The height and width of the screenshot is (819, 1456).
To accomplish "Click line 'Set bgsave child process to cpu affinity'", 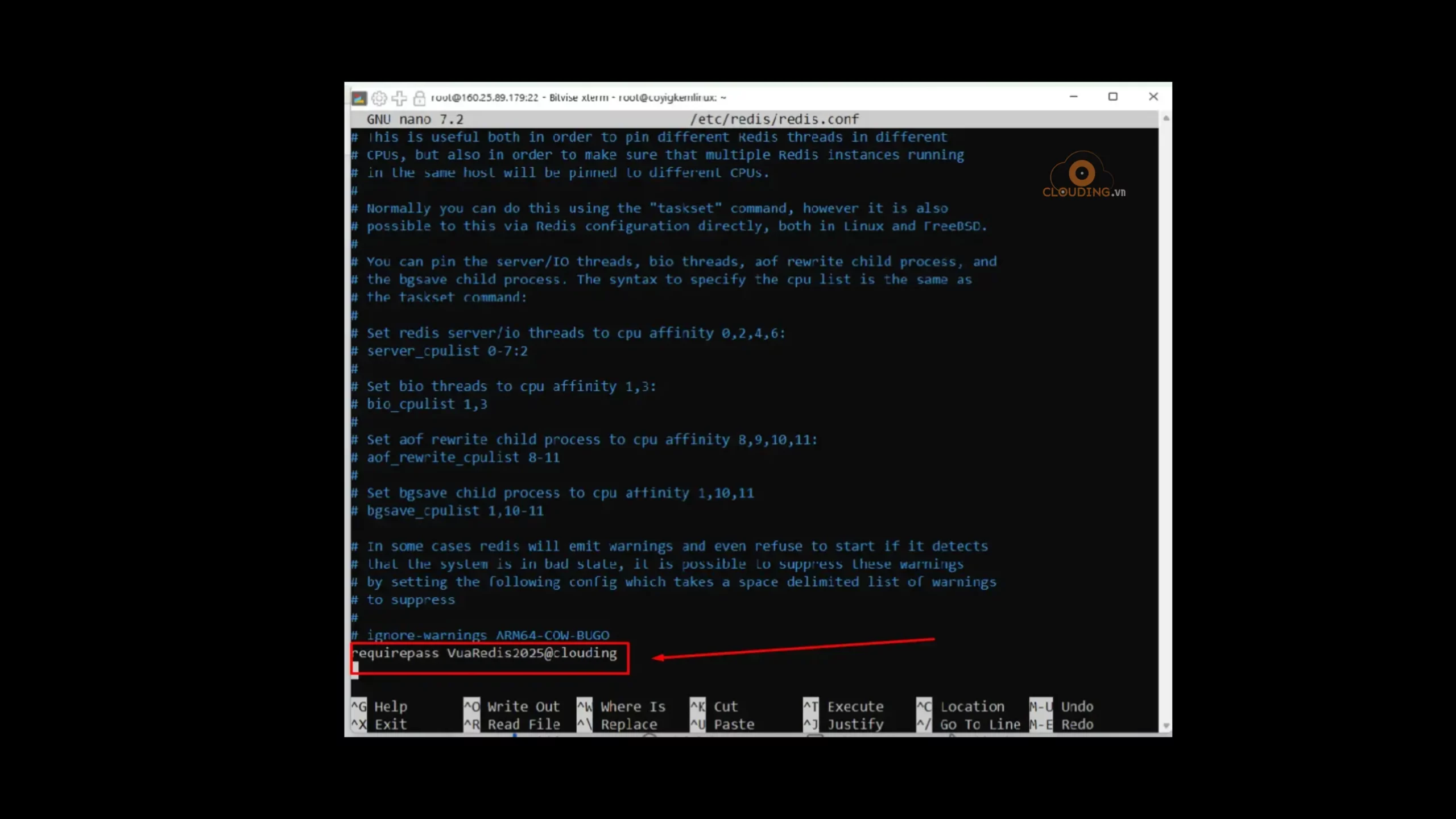I will pyautogui.click(x=552, y=493).
